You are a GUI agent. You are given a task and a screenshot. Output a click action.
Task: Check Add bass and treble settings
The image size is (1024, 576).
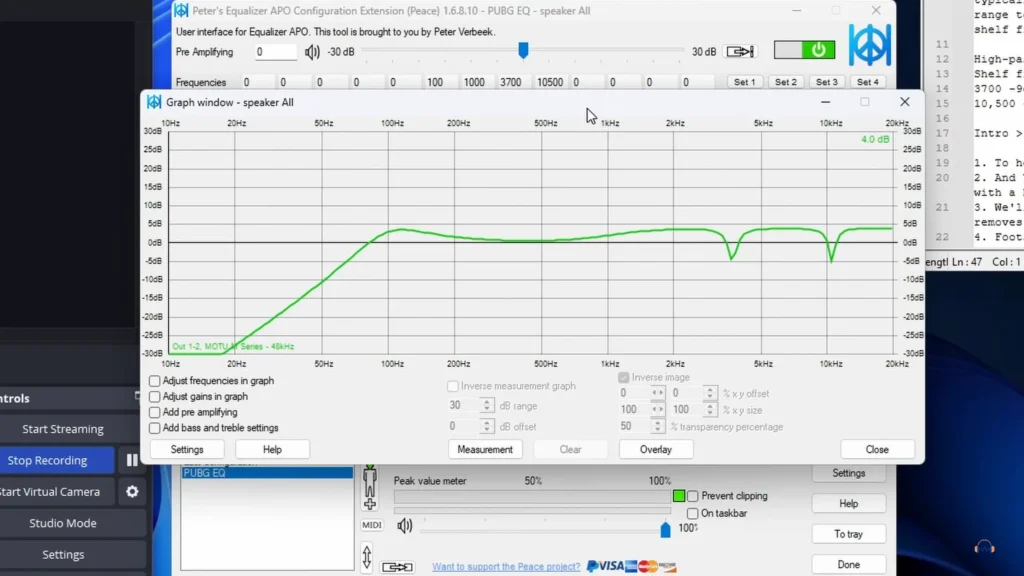coord(154,428)
